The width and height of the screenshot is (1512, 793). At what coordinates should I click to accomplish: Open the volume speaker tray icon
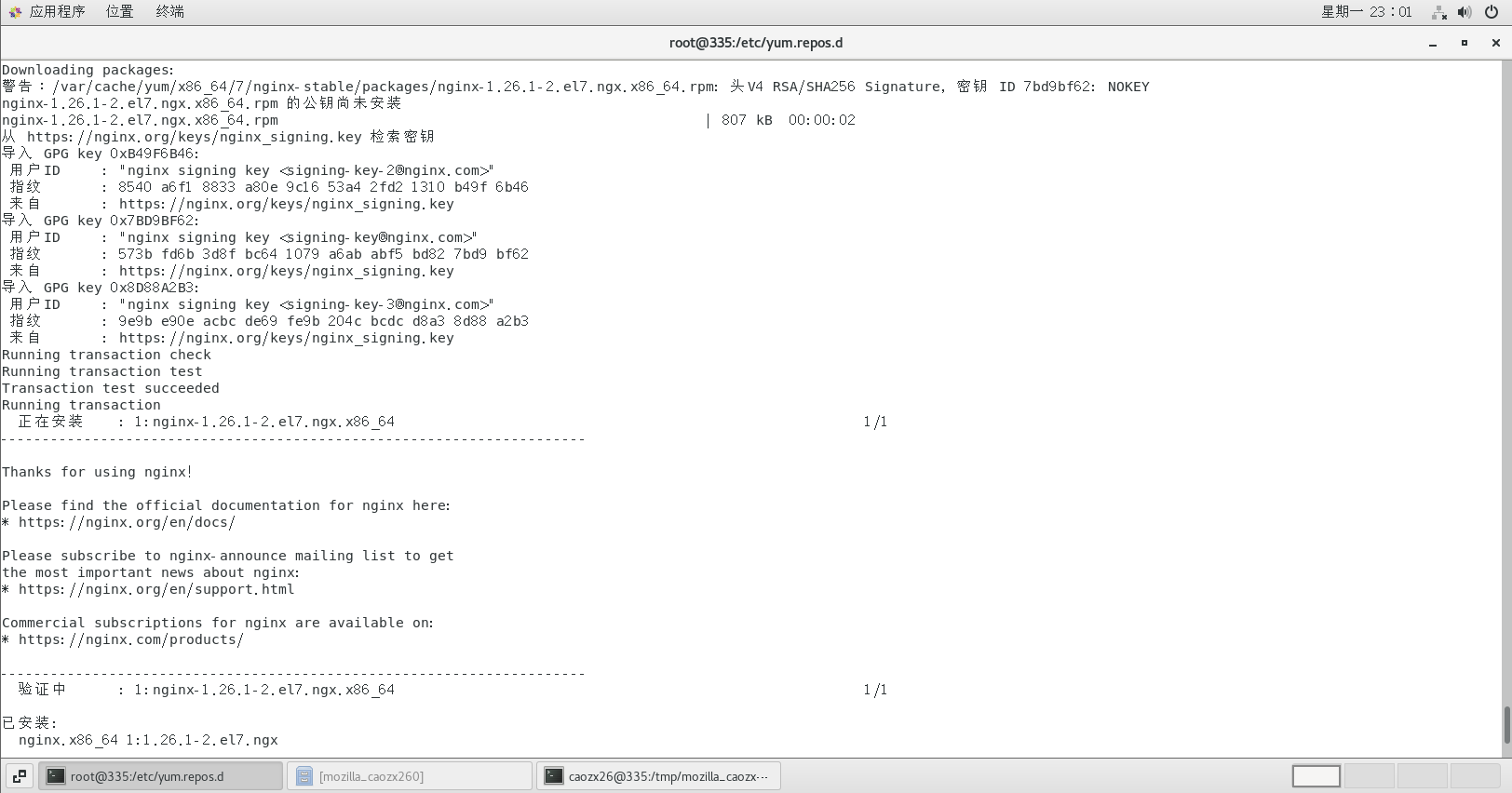[x=1465, y=12]
